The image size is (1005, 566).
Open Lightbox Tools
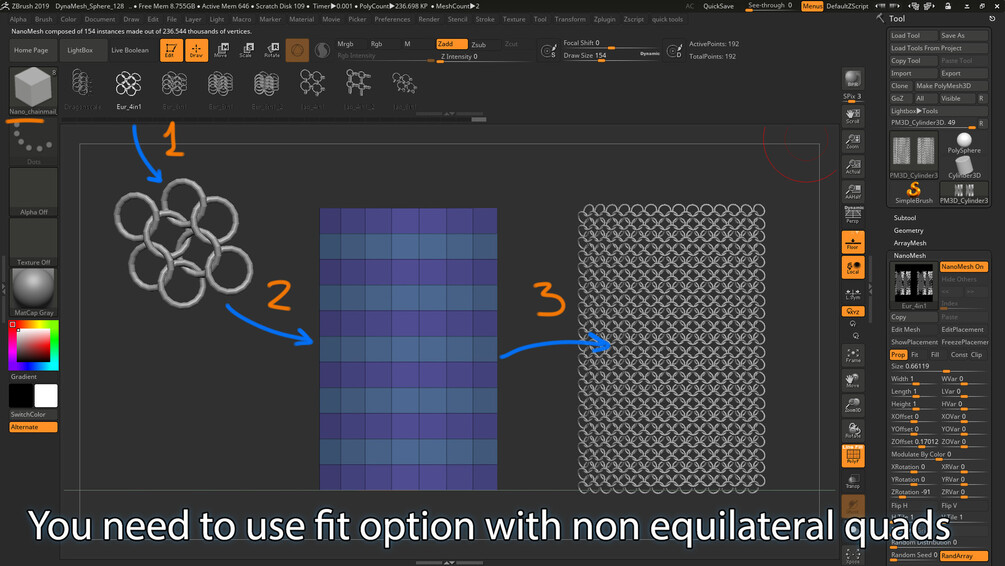[938, 111]
